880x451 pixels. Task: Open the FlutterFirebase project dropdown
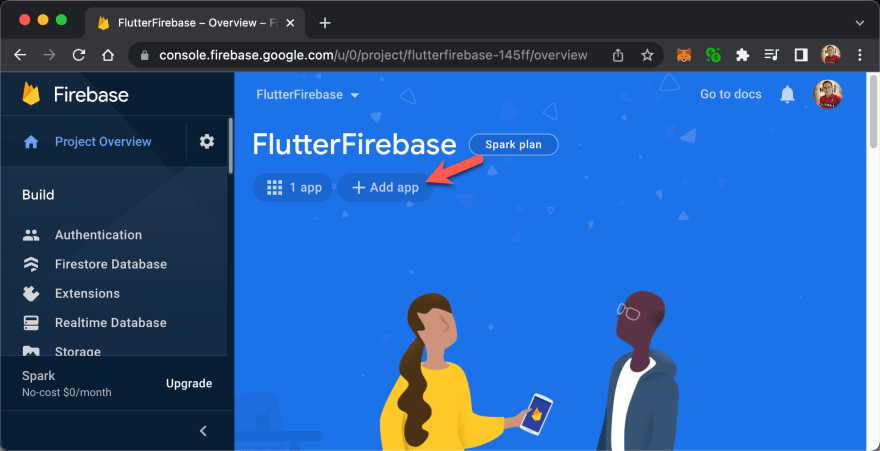(x=308, y=95)
